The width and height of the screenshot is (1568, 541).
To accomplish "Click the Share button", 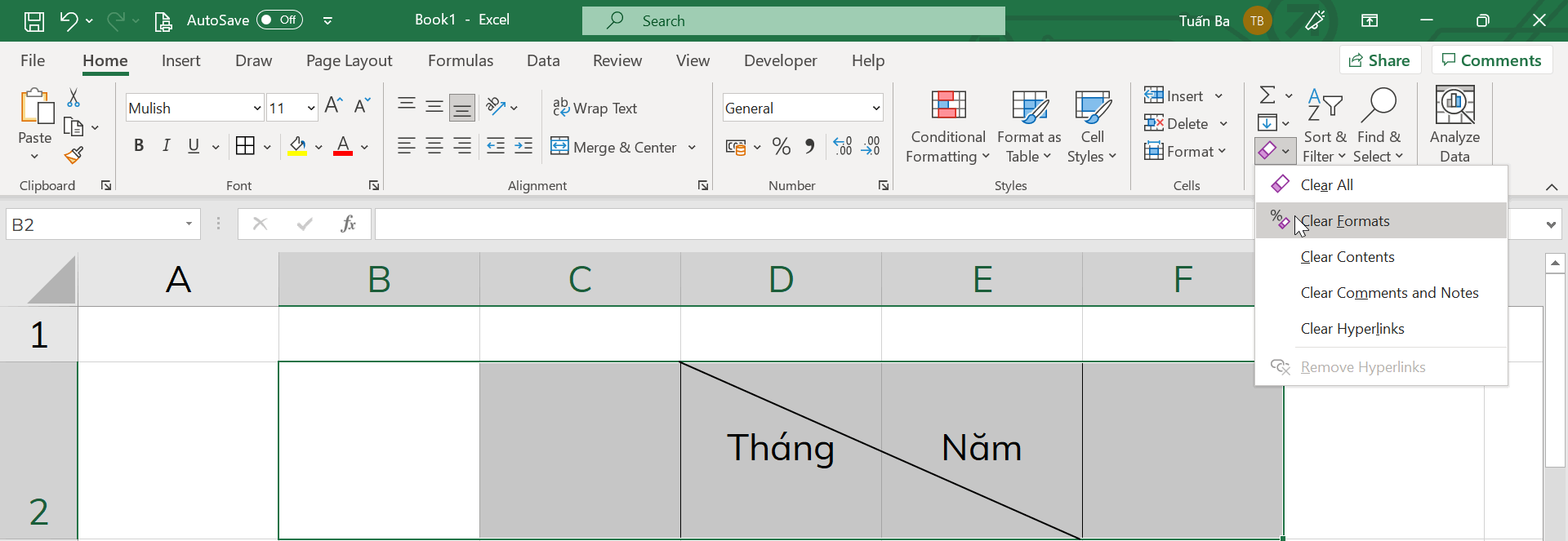I will [x=1380, y=60].
